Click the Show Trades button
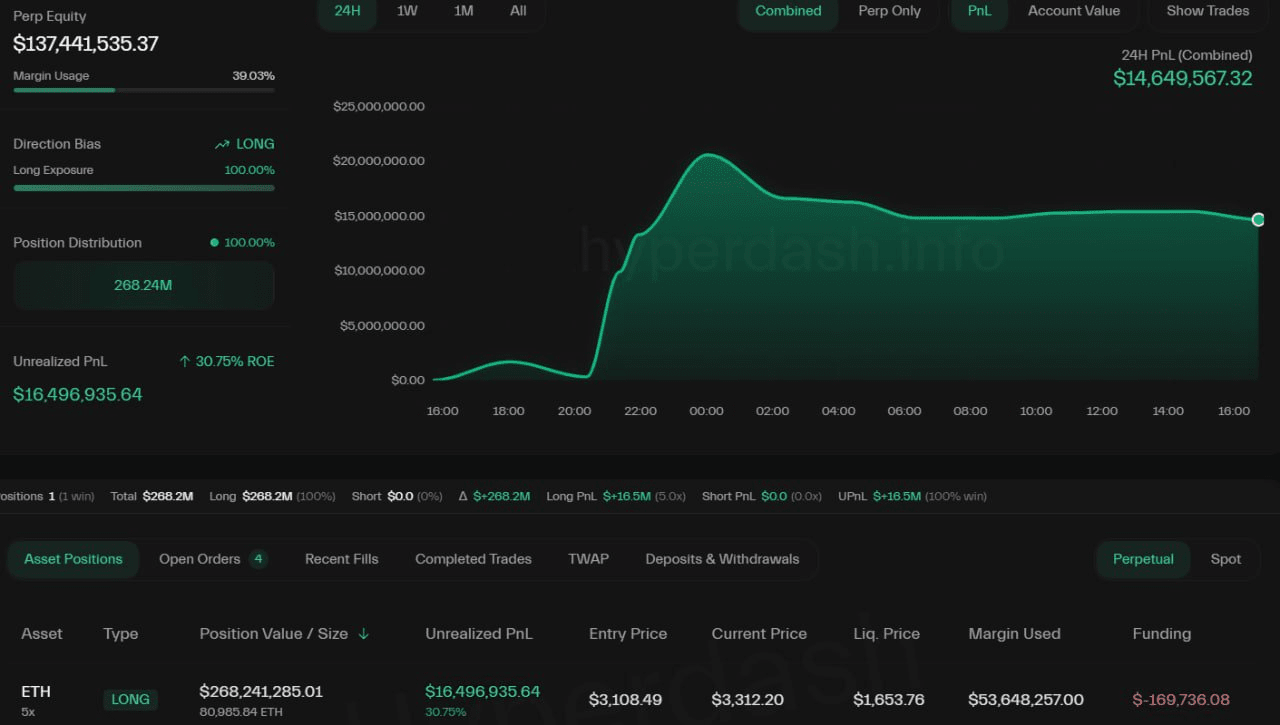1280x725 pixels. [x=1207, y=11]
